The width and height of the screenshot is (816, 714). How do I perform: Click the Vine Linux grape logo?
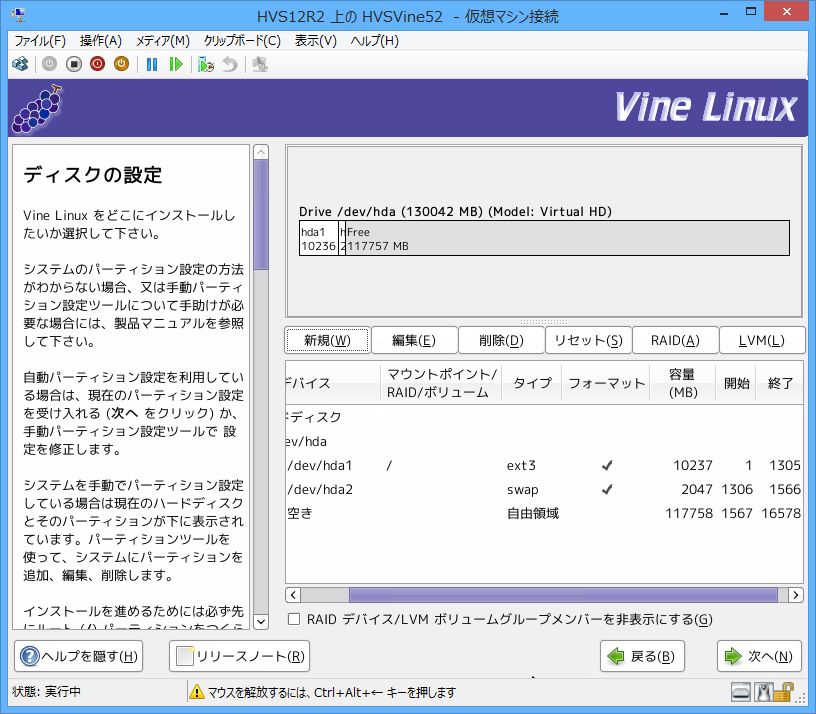[x=37, y=108]
